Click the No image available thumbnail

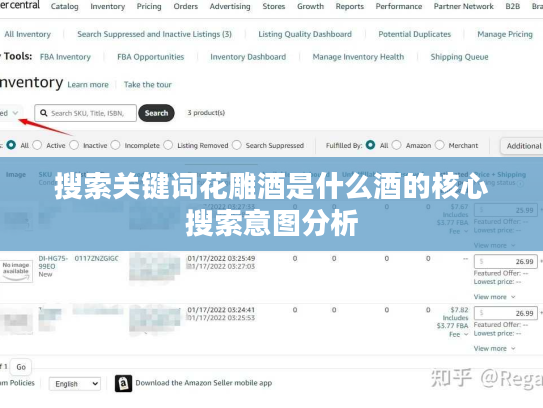coord(16,271)
